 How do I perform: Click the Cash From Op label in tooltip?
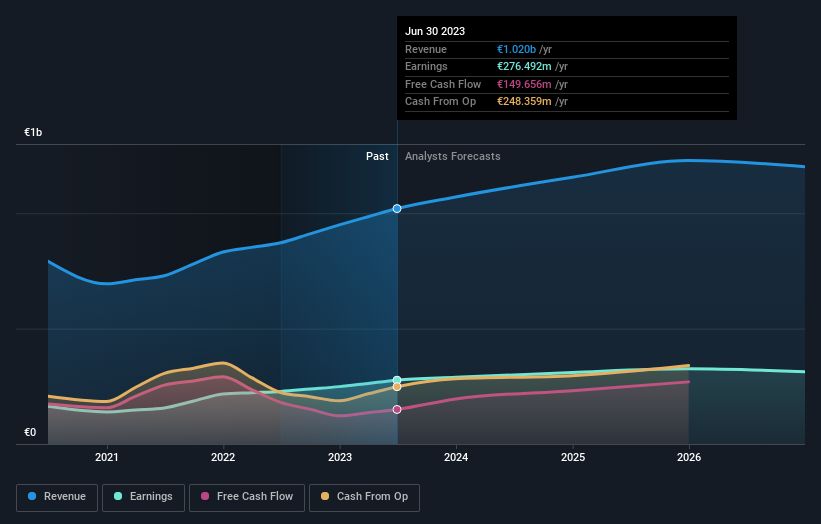tap(440, 102)
